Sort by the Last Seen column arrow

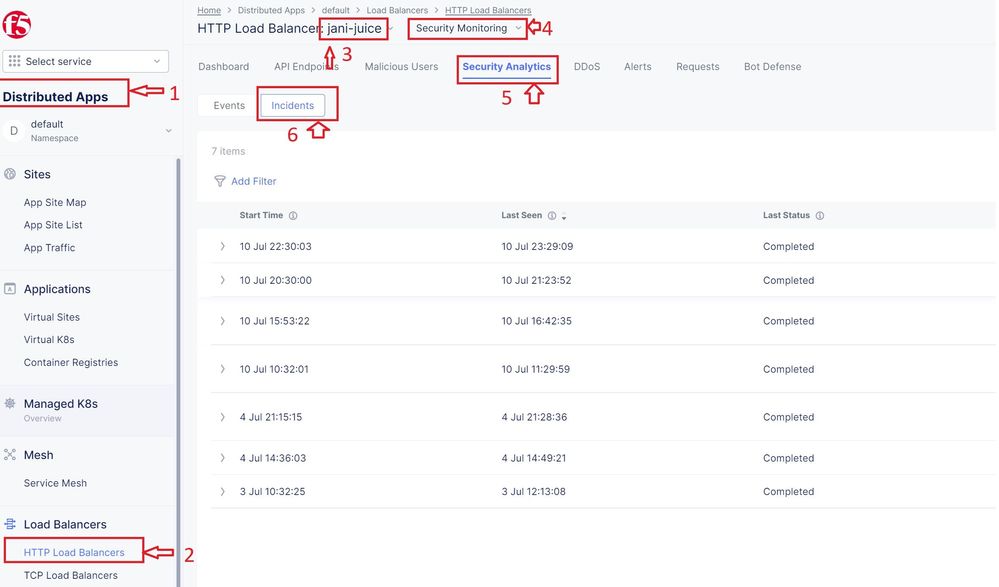[564, 217]
